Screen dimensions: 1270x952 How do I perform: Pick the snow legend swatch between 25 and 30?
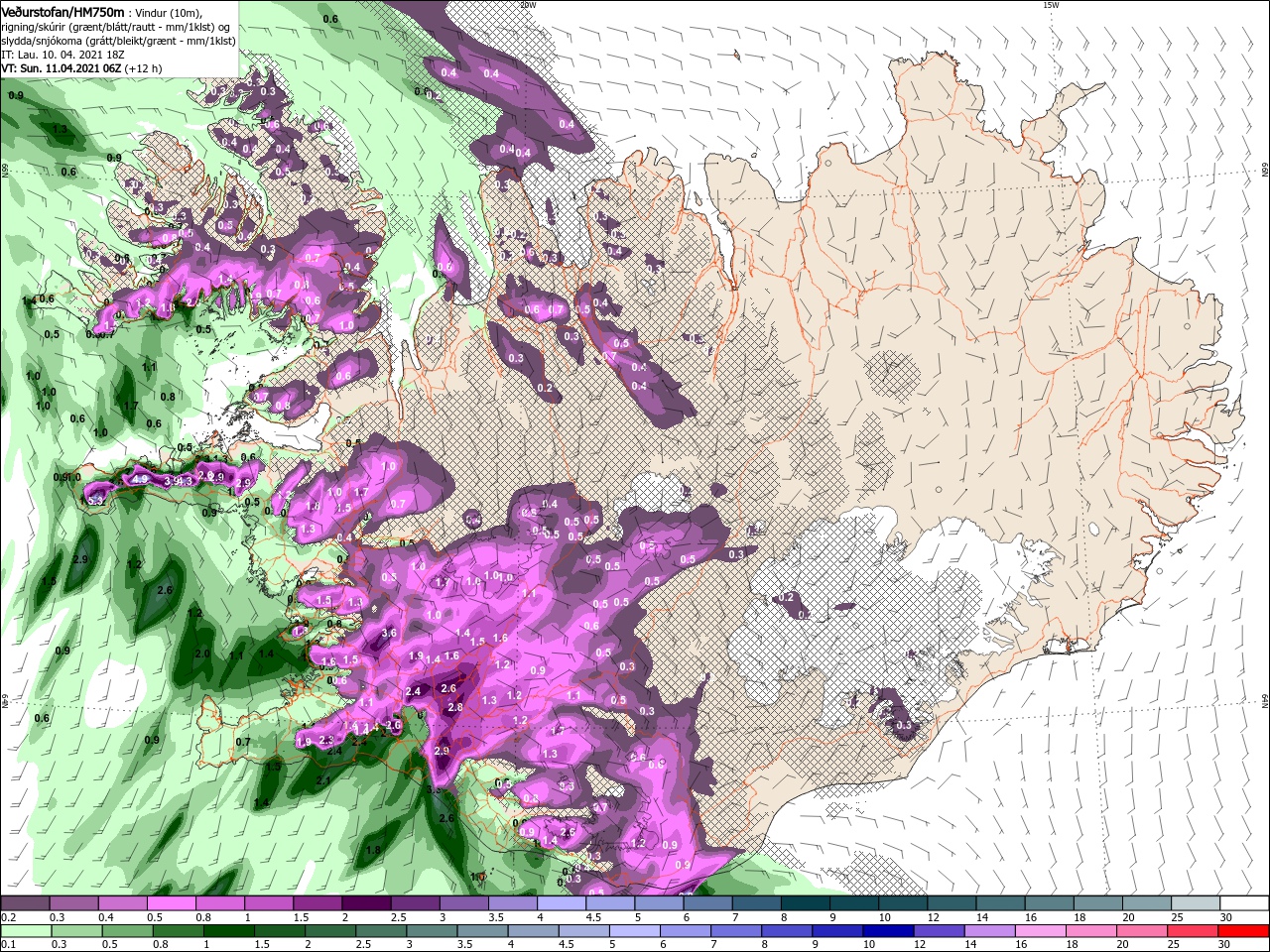[1196, 903]
